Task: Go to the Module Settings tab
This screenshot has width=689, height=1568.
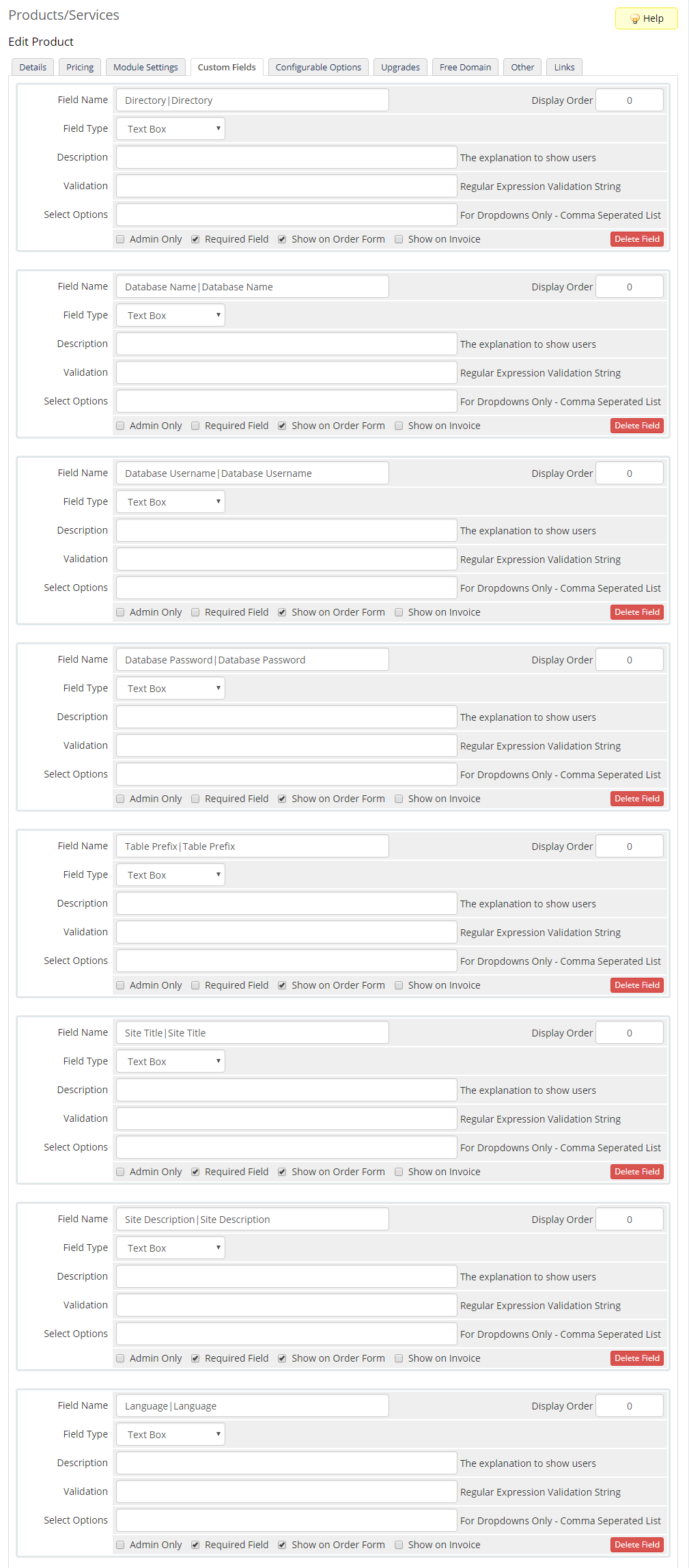Action: tap(145, 67)
